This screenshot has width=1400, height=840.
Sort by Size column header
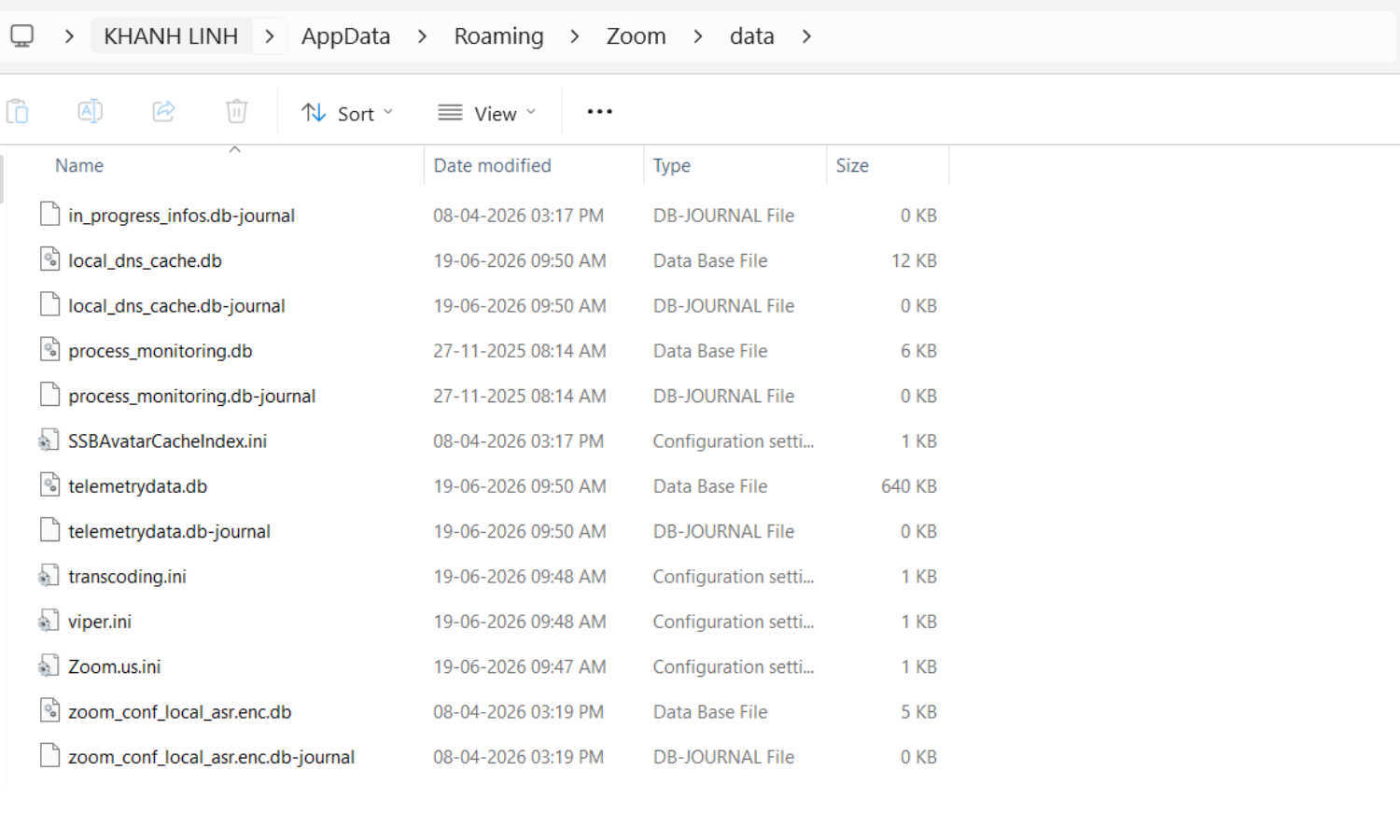852,165
